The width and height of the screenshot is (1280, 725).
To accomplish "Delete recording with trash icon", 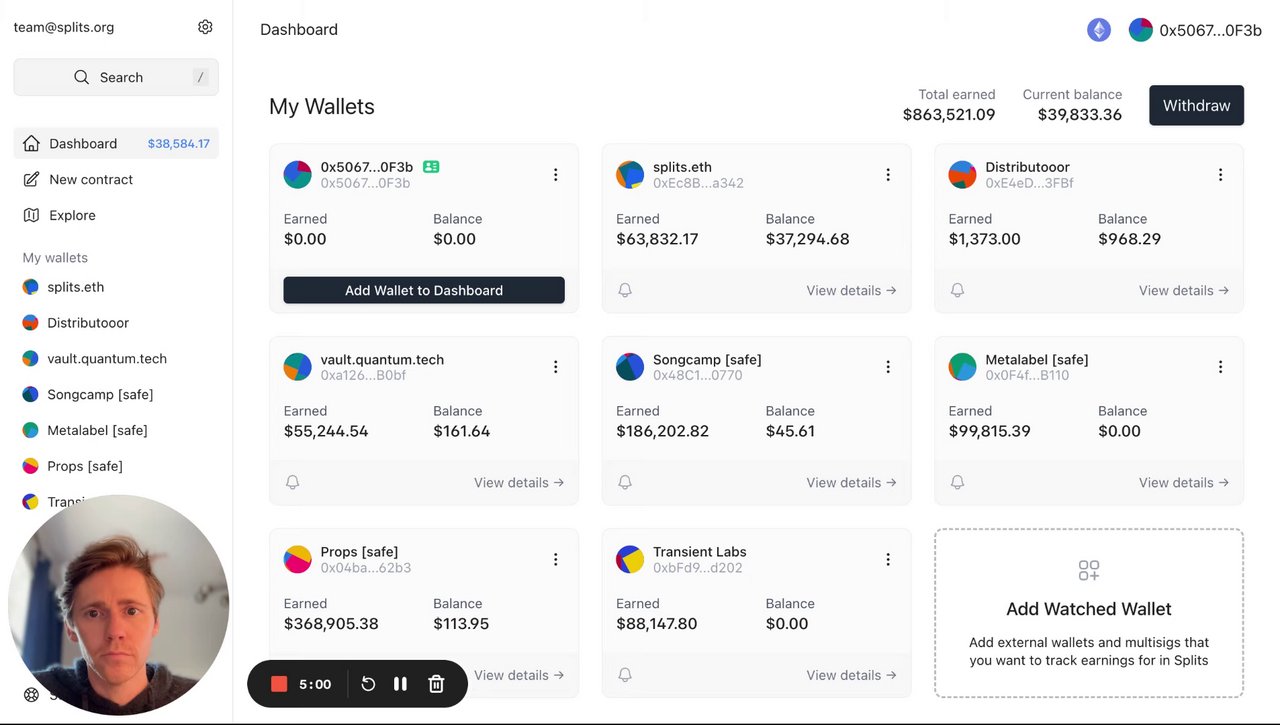I will [x=436, y=684].
